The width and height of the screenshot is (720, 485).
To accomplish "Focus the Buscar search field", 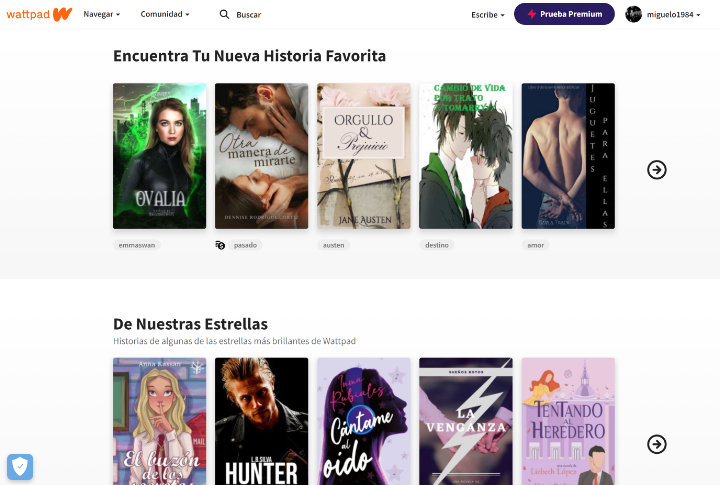I will [x=248, y=15].
